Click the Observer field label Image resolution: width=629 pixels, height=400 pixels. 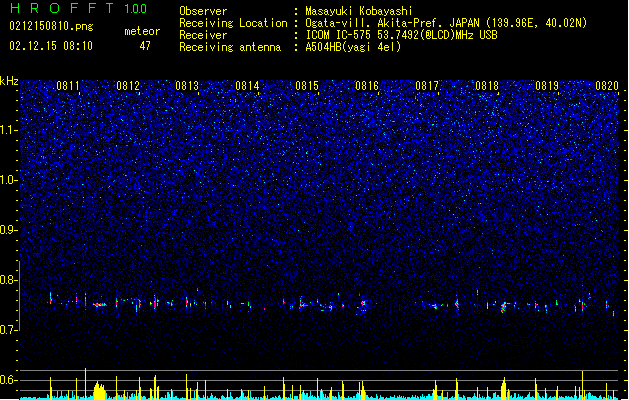[x=203, y=11]
